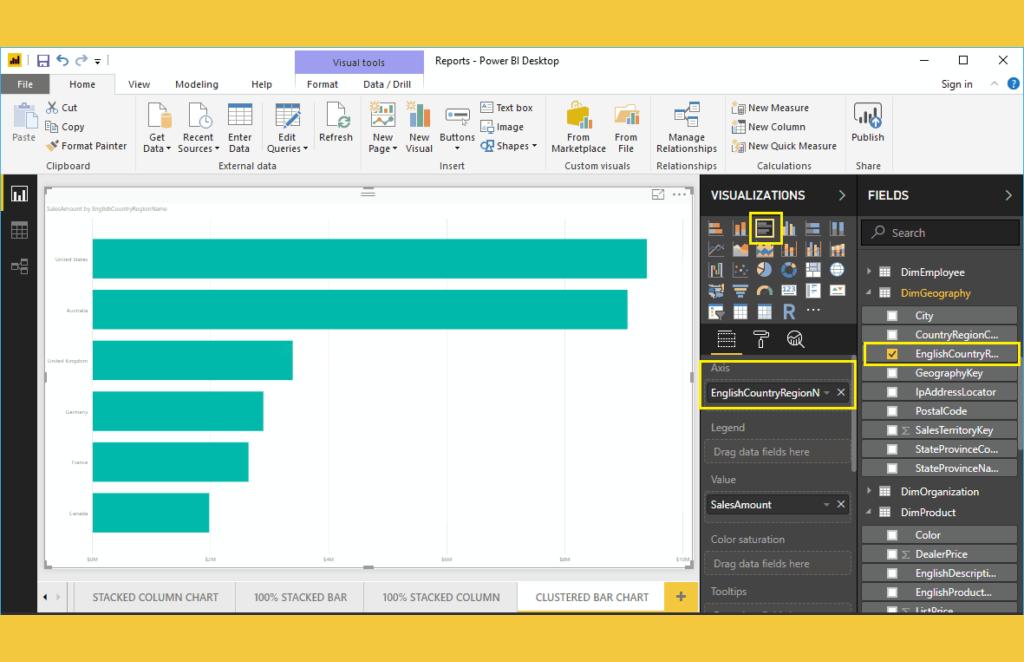Select the Treemap visualization icon

[813, 271]
